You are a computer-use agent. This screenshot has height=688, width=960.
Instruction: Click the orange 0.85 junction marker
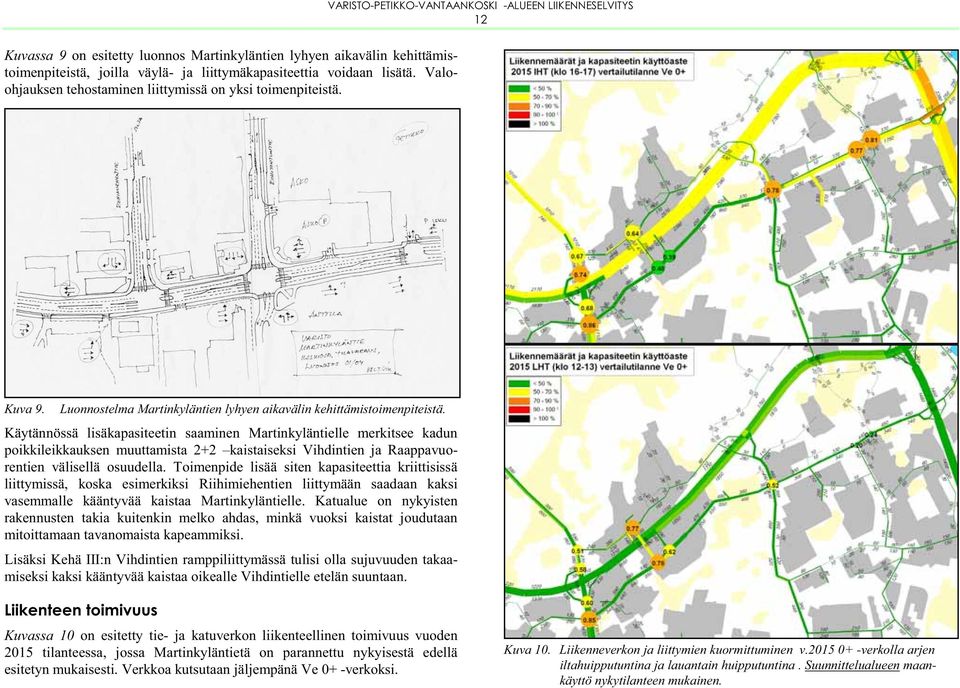tap(589, 620)
